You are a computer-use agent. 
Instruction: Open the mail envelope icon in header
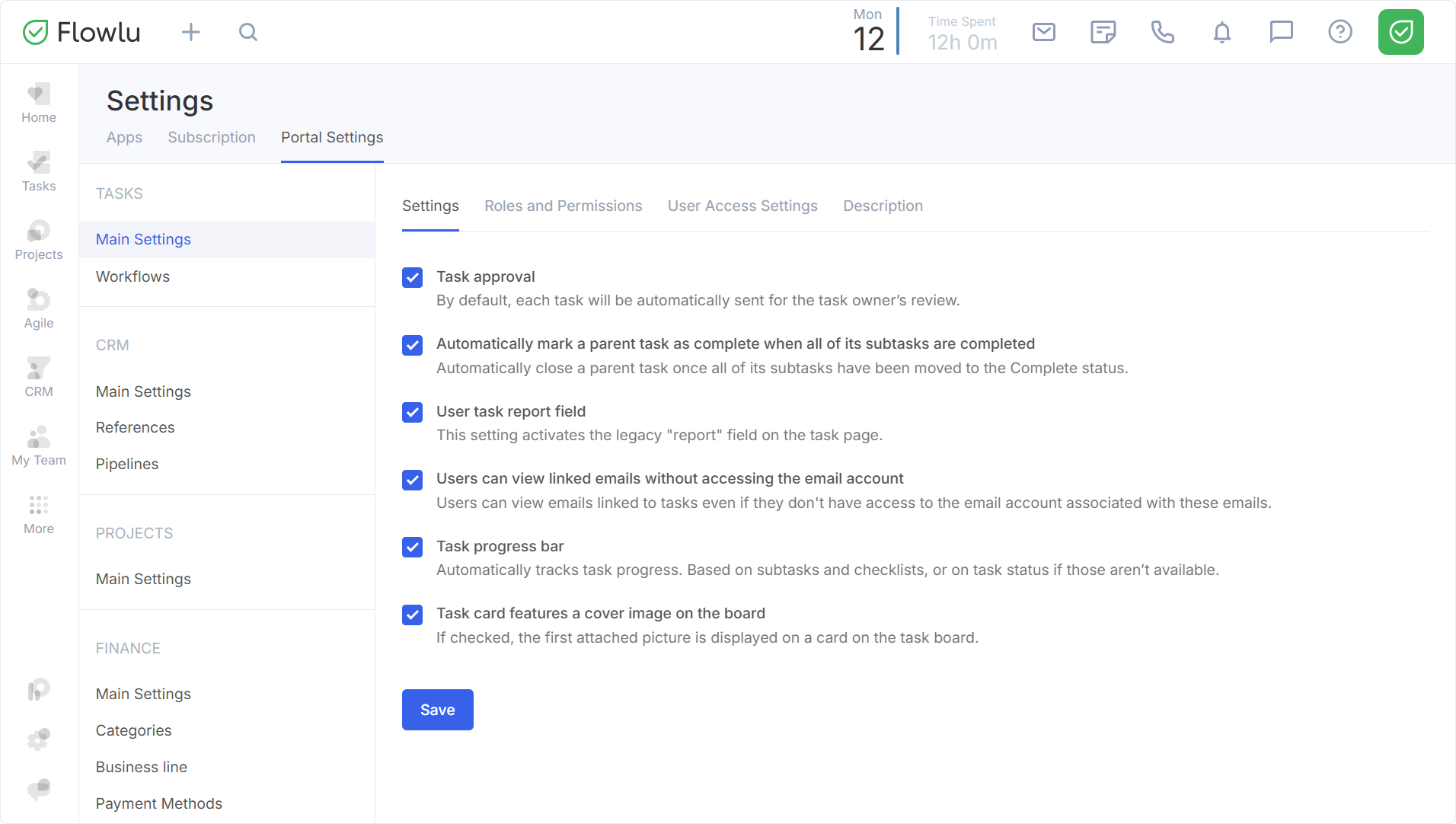click(x=1043, y=32)
